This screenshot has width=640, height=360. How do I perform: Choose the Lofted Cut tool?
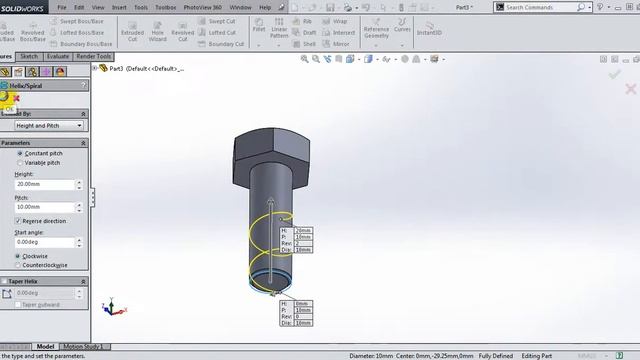click(217, 33)
